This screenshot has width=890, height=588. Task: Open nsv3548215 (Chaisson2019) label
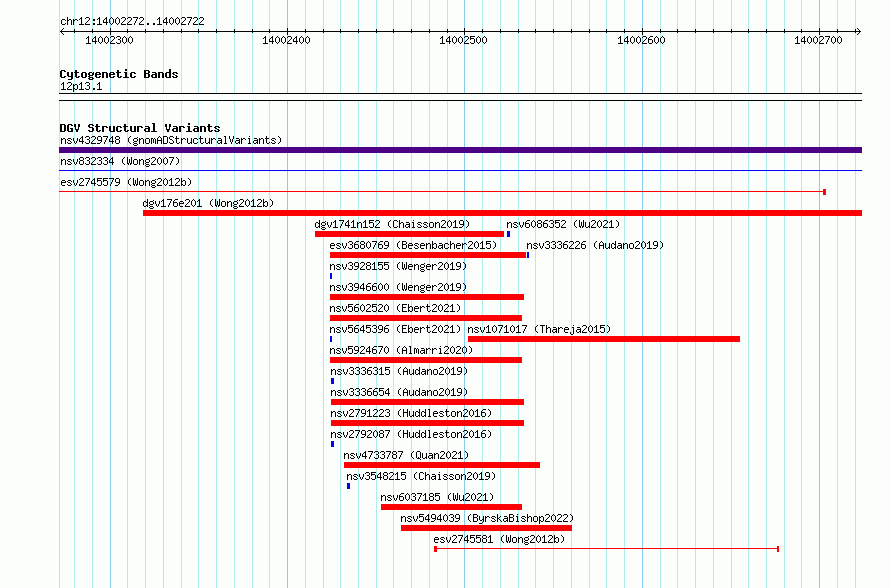pos(421,476)
